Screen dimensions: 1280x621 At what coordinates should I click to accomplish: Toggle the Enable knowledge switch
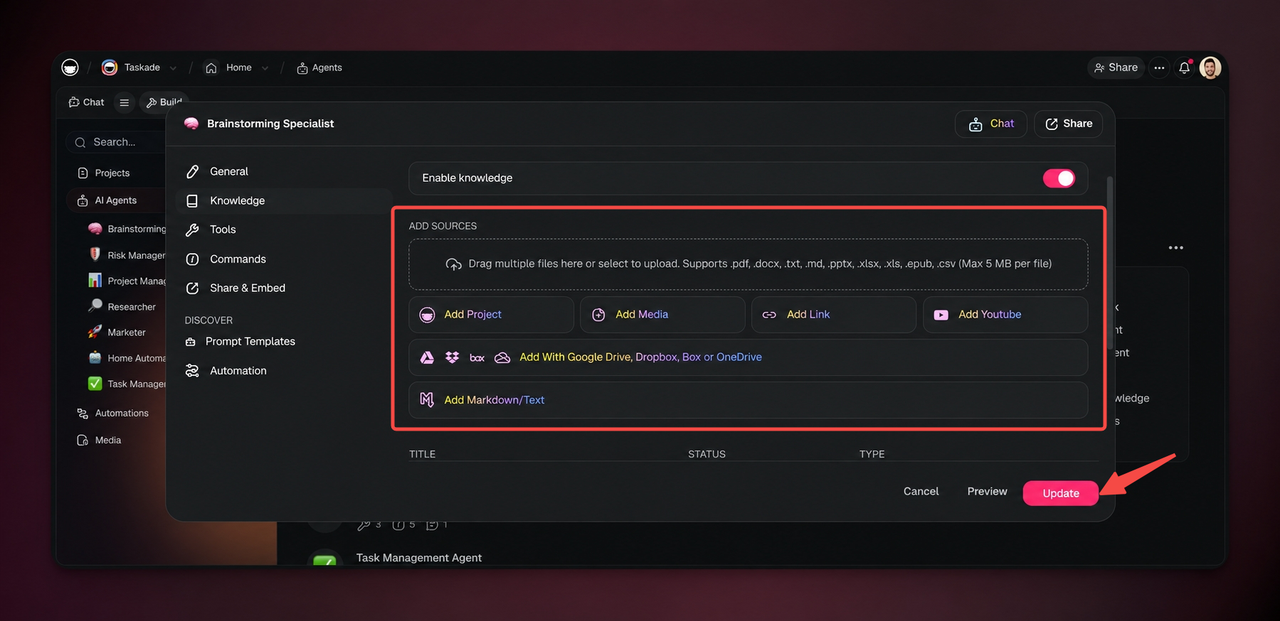pos(1059,178)
